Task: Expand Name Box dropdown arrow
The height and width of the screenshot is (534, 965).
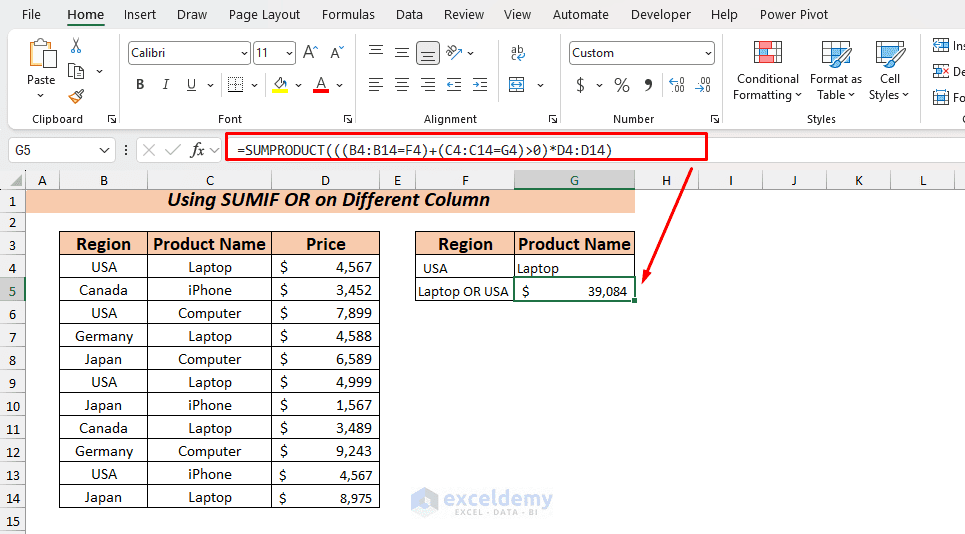Action: 104,150
